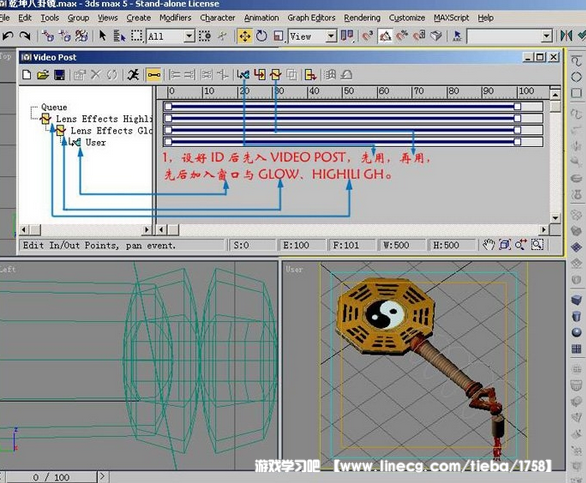Image resolution: width=586 pixels, height=483 pixels.
Task: Open the named selection sets editor icon
Action: tap(457, 36)
